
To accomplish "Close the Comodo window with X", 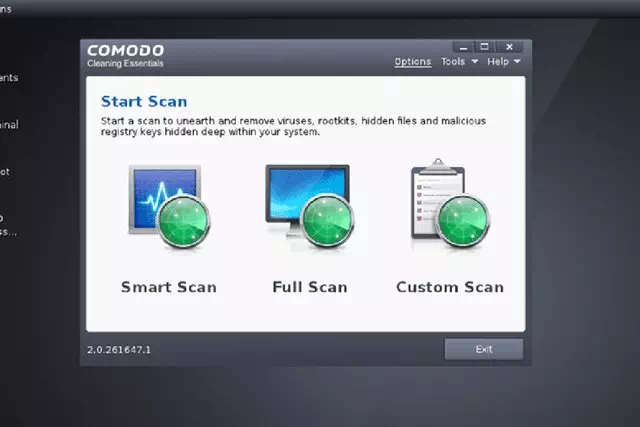I will coord(509,47).
